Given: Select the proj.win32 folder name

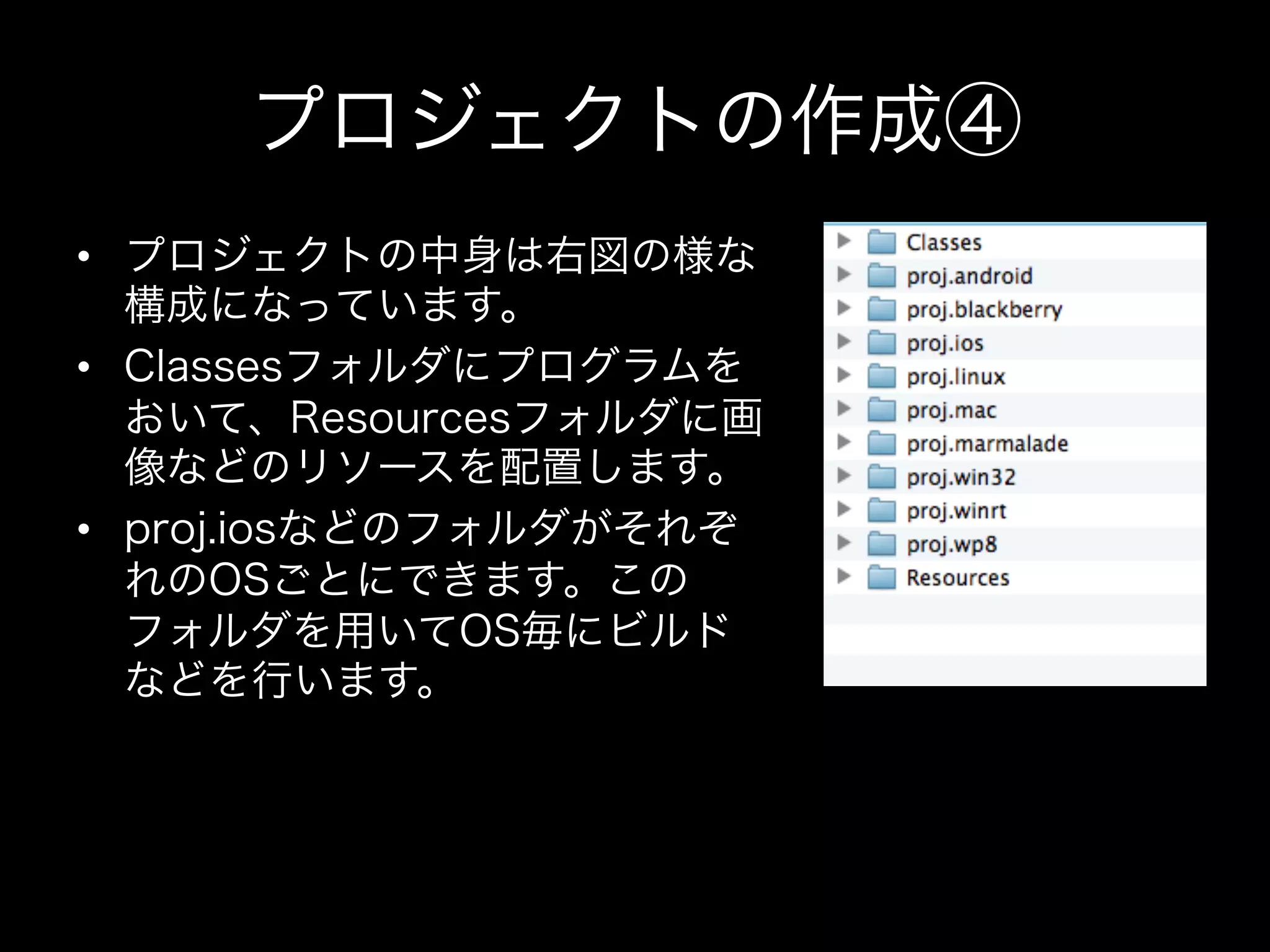Looking at the screenshot, I should click(961, 478).
